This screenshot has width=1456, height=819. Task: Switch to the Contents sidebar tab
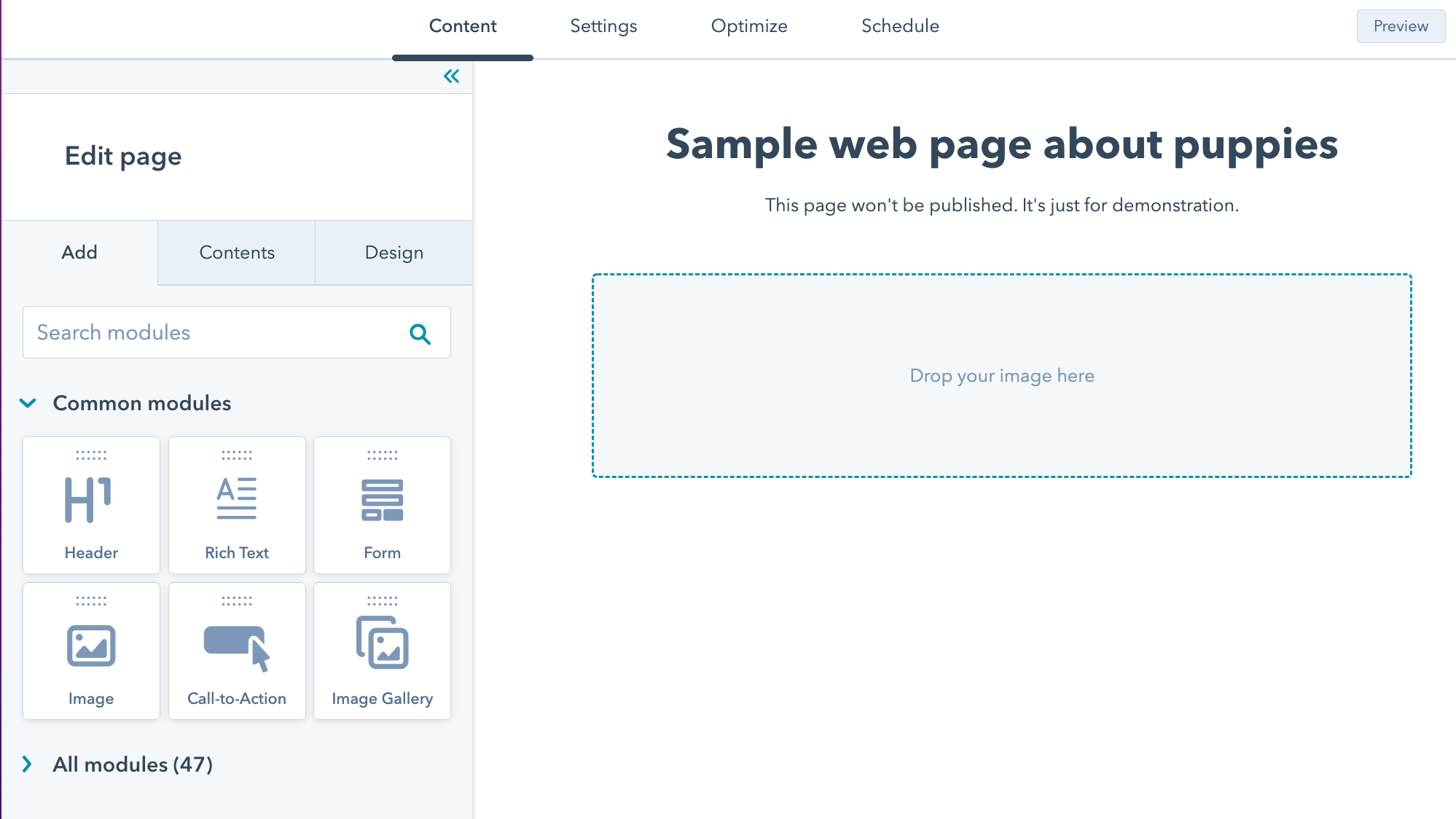tap(237, 253)
